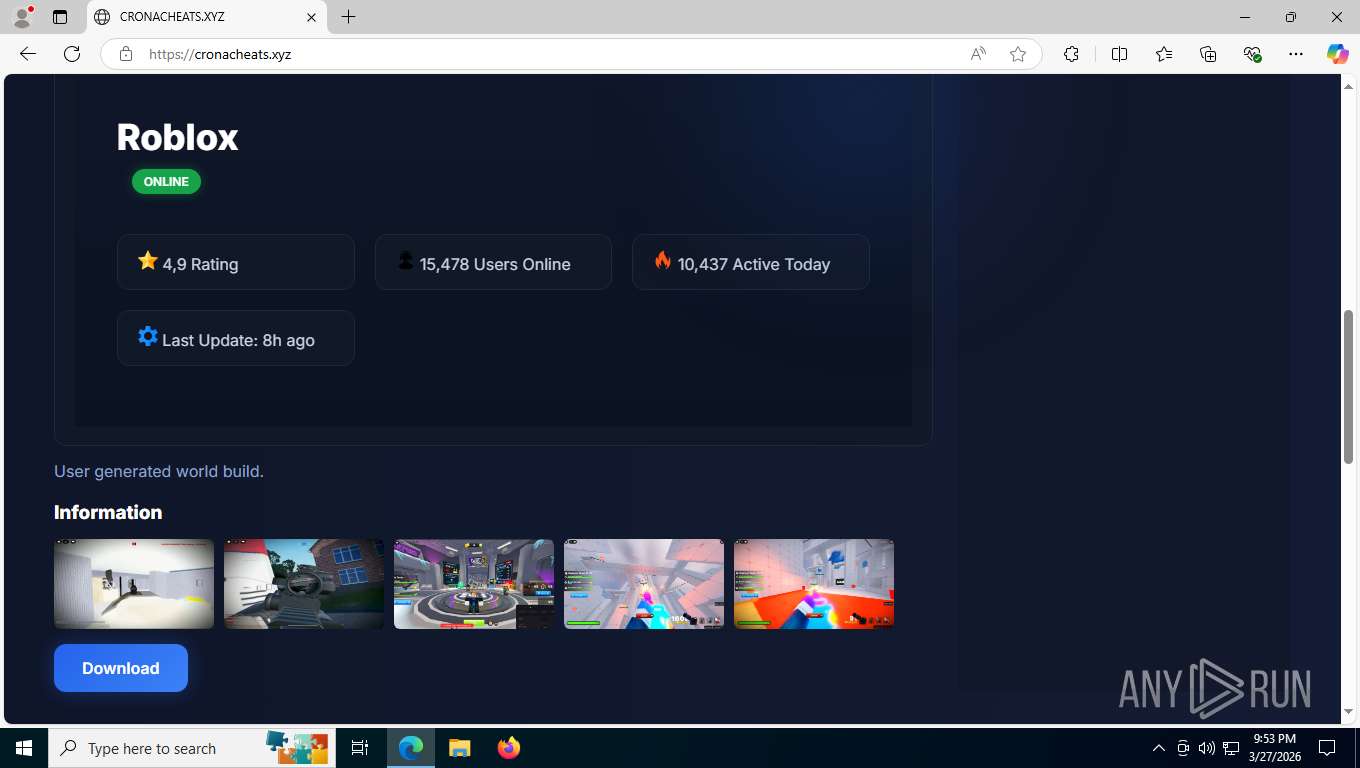The height and width of the screenshot is (768, 1360).
Task: Click the blue Download button
Action: tap(121, 668)
